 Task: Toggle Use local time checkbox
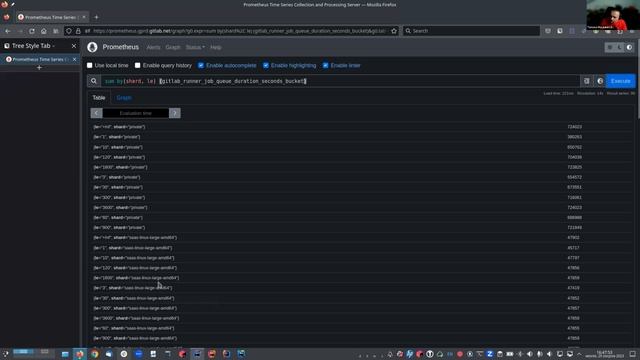tap(90, 65)
